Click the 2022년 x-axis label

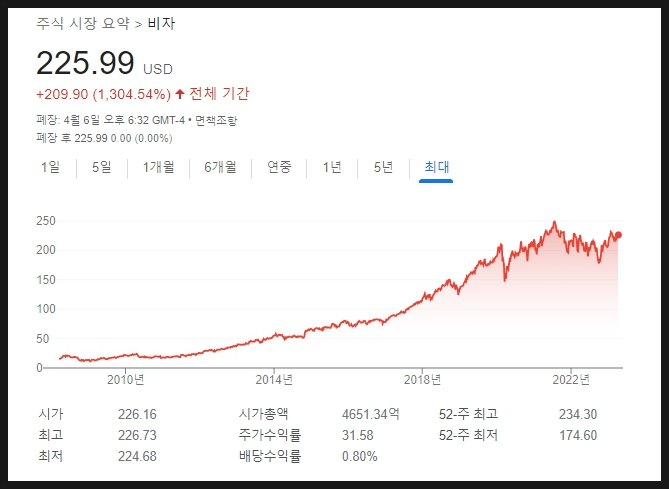tap(571, 379)
